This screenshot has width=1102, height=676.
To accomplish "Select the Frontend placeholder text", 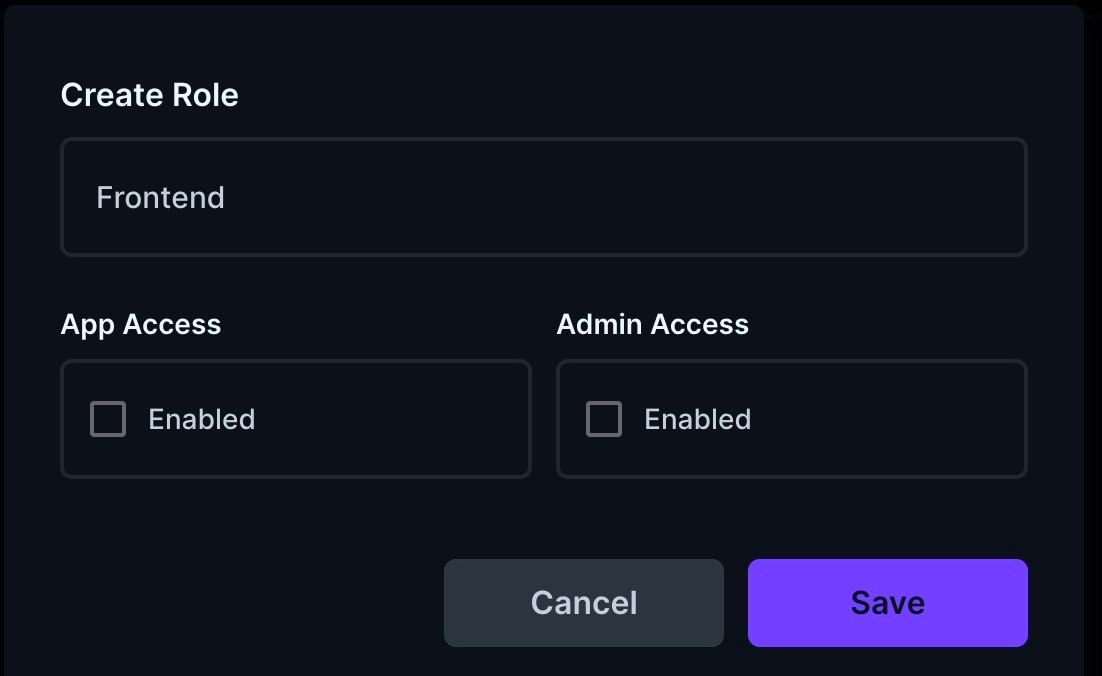I will coord(160,197).
